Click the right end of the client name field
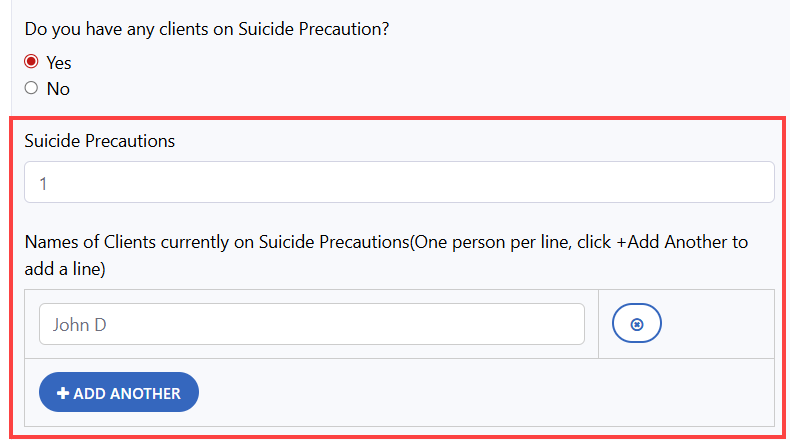 tap(560, 324)
